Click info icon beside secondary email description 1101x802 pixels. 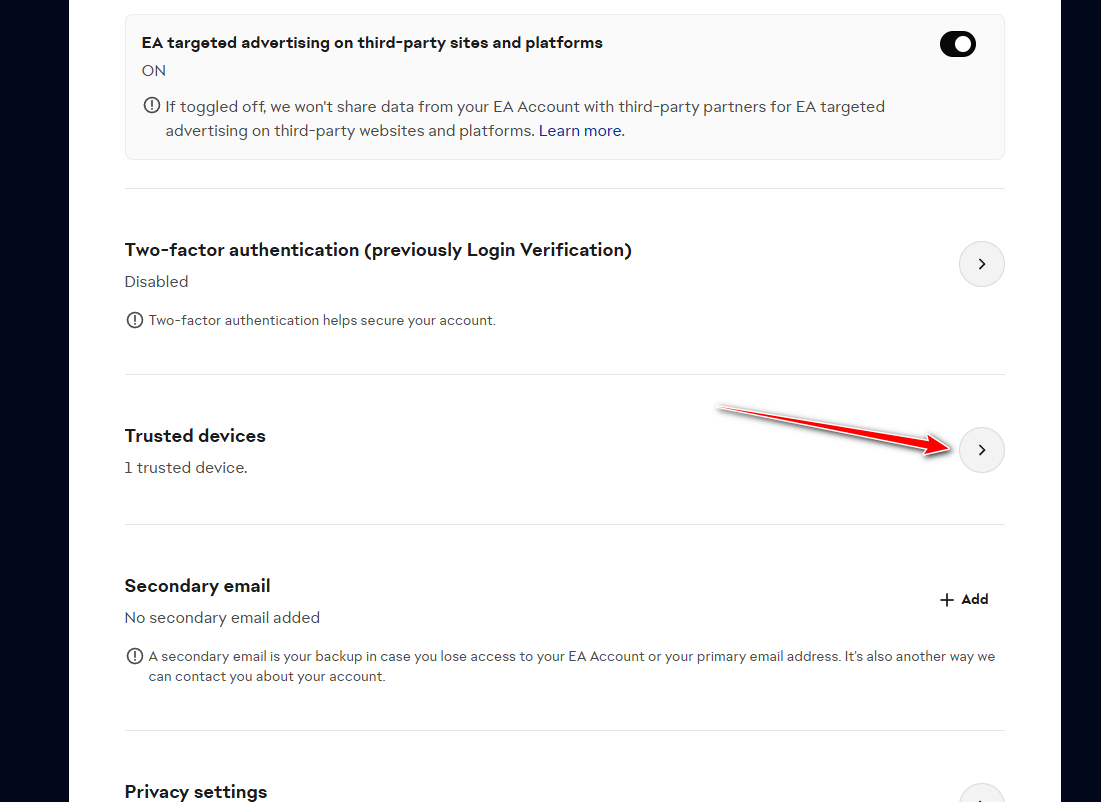tap(135, 657)
